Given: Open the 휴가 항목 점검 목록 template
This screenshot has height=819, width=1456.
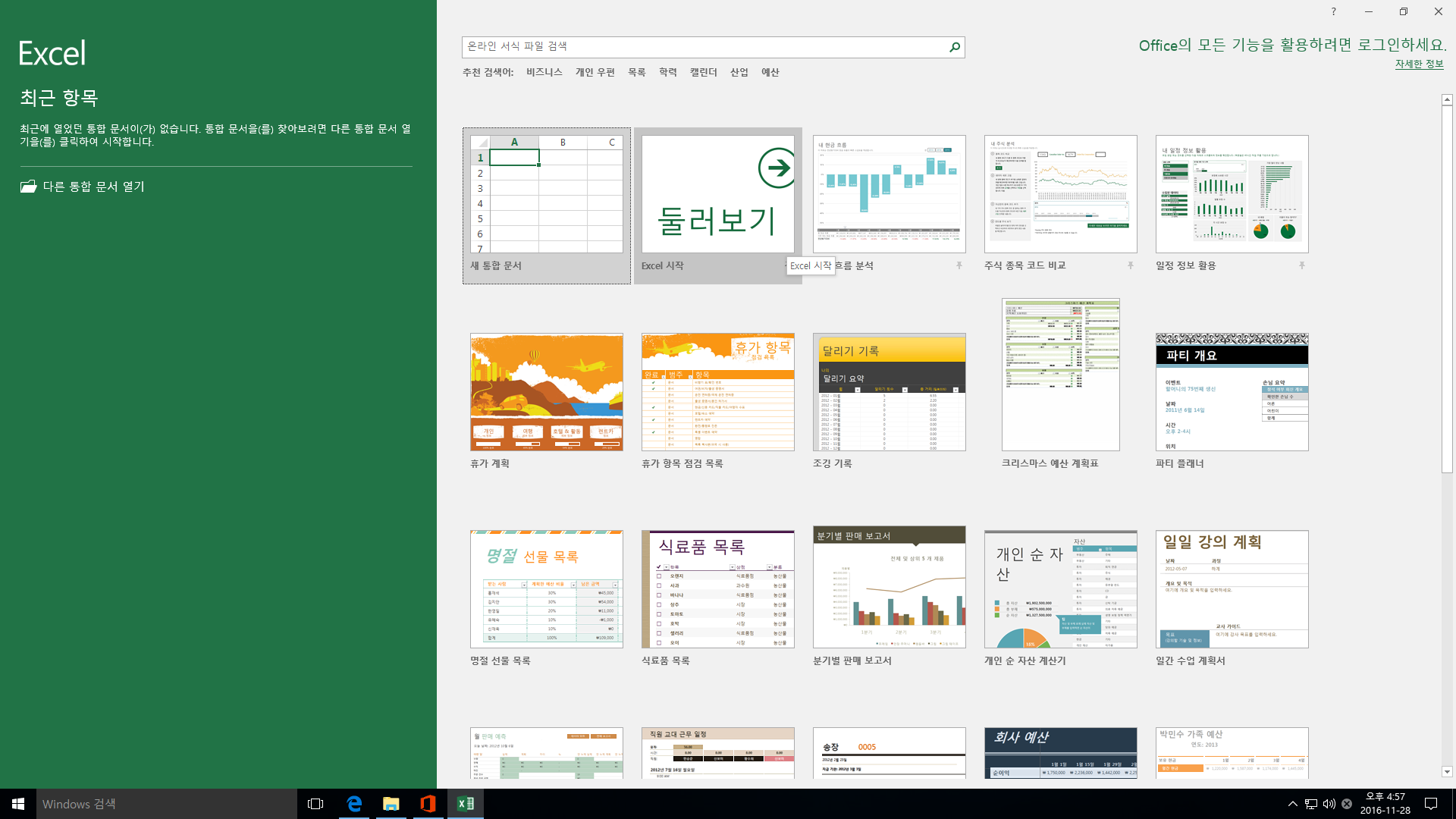Looking at the screenshot, I should pos(718,392).
